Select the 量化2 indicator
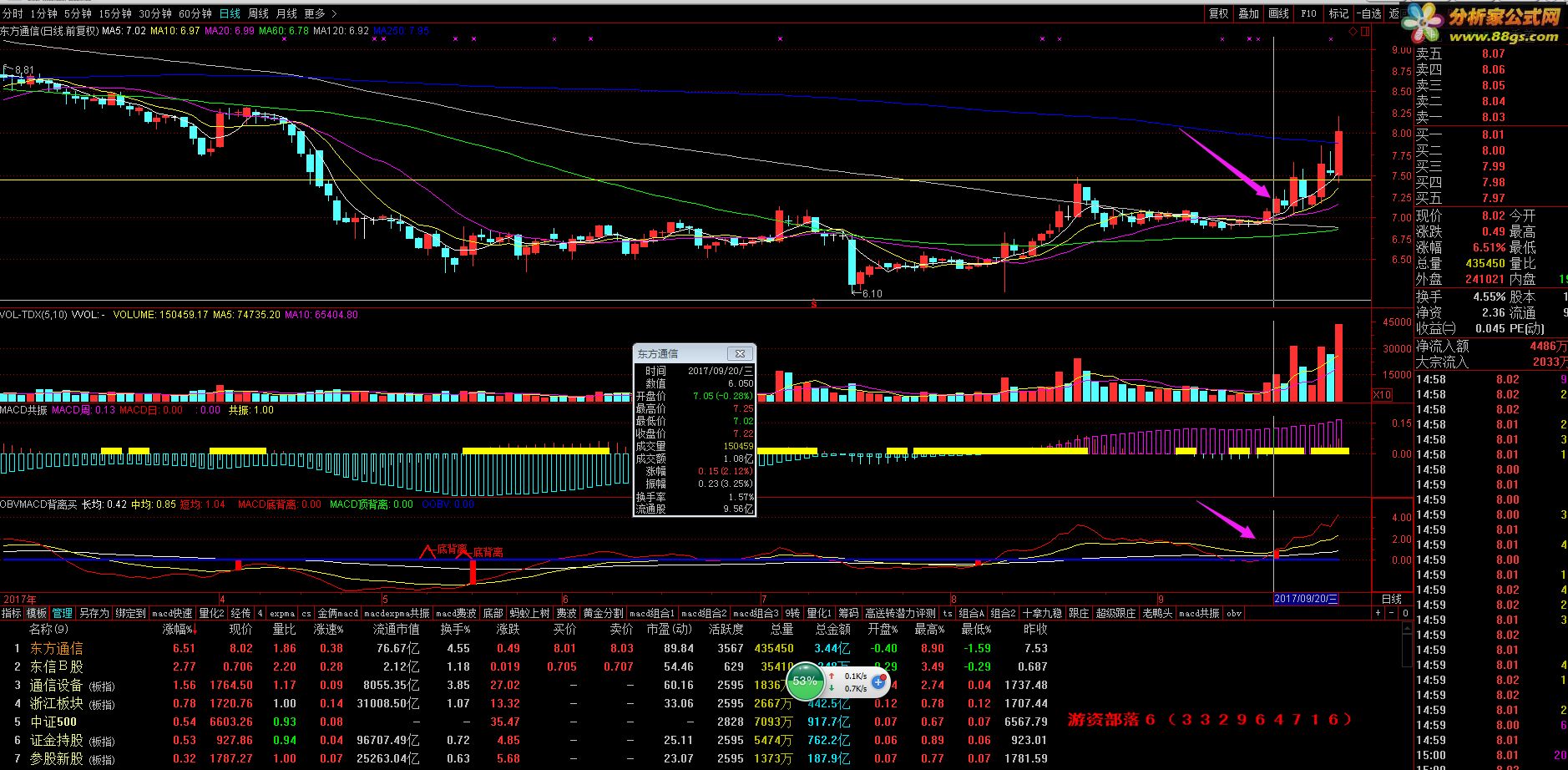This screenshot has height=770, width=1568. pos(211,613)
